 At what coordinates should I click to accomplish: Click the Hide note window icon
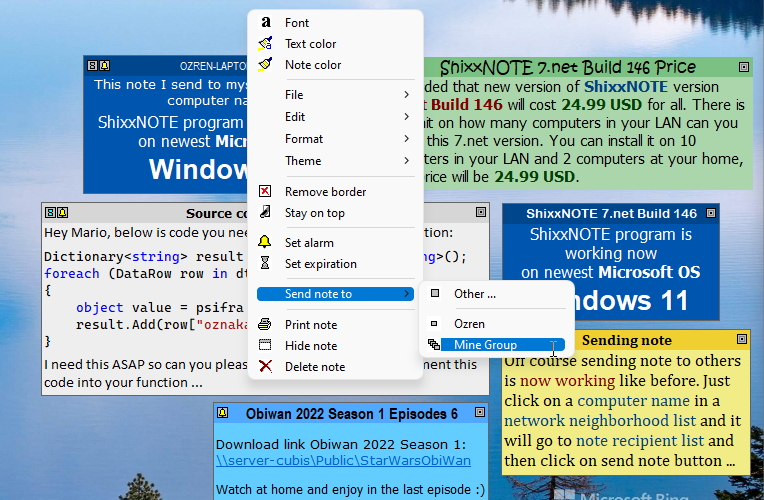[x=265, y=345]
